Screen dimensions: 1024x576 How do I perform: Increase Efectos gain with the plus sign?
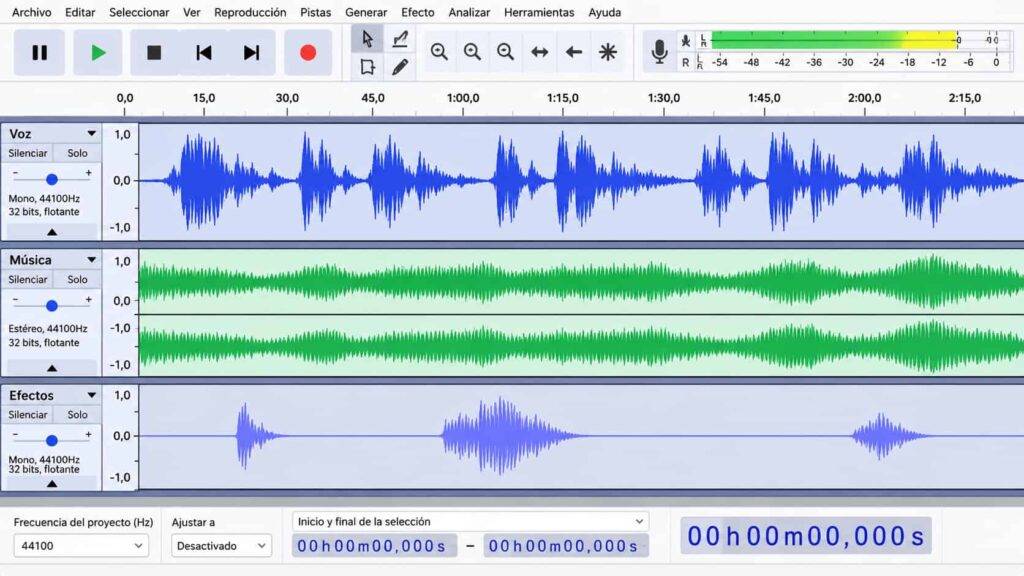[x=88, y=434]
